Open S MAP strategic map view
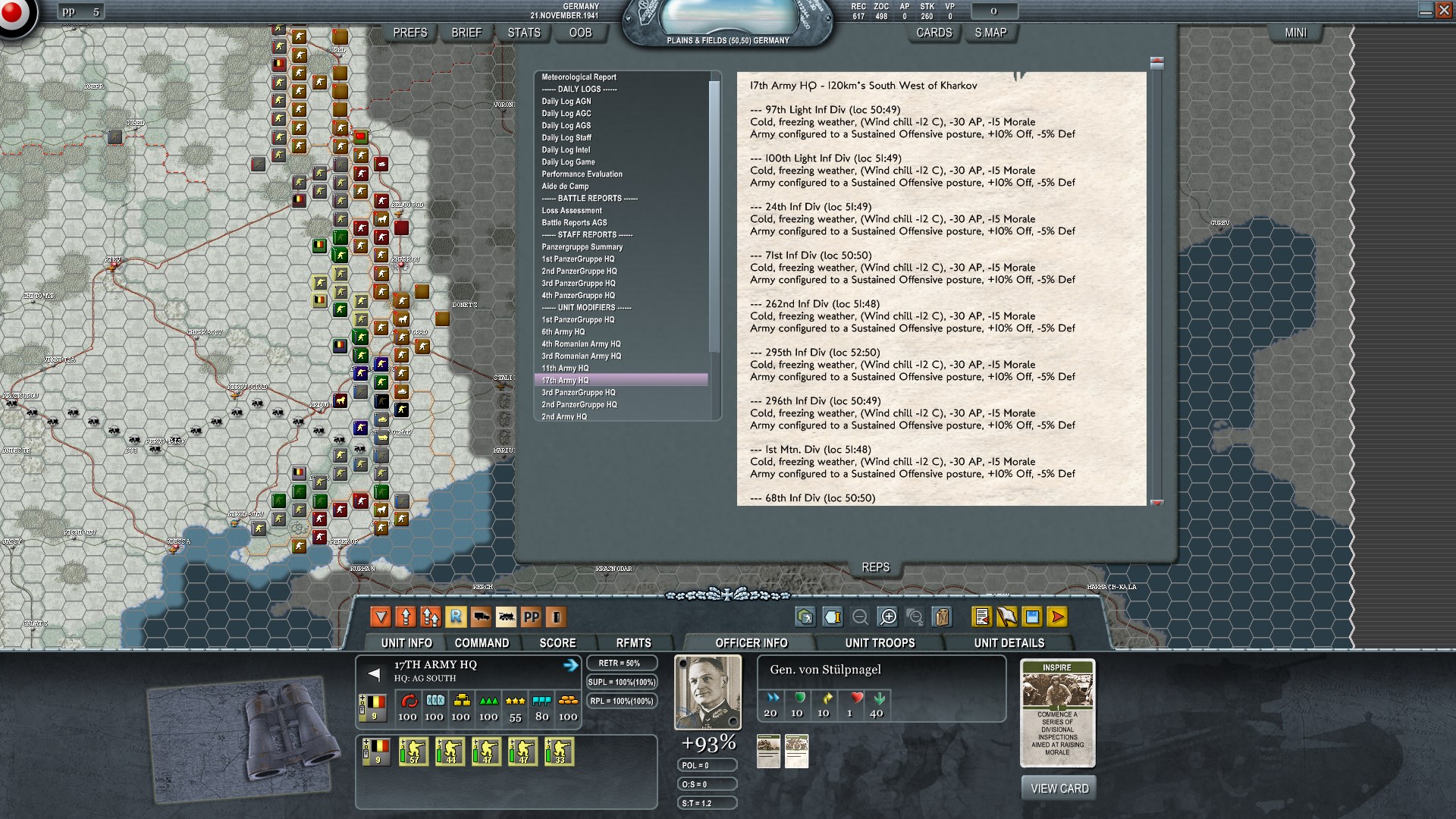Viewport: 1456px width, 819px height. click(989, 33)
